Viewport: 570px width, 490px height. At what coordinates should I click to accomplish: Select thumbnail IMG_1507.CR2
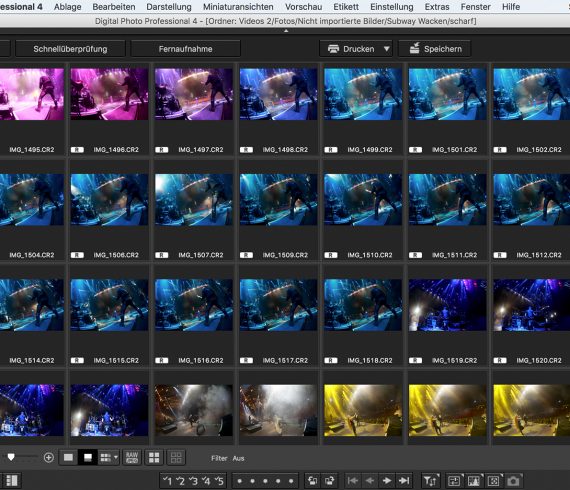[x=194, y=199]
